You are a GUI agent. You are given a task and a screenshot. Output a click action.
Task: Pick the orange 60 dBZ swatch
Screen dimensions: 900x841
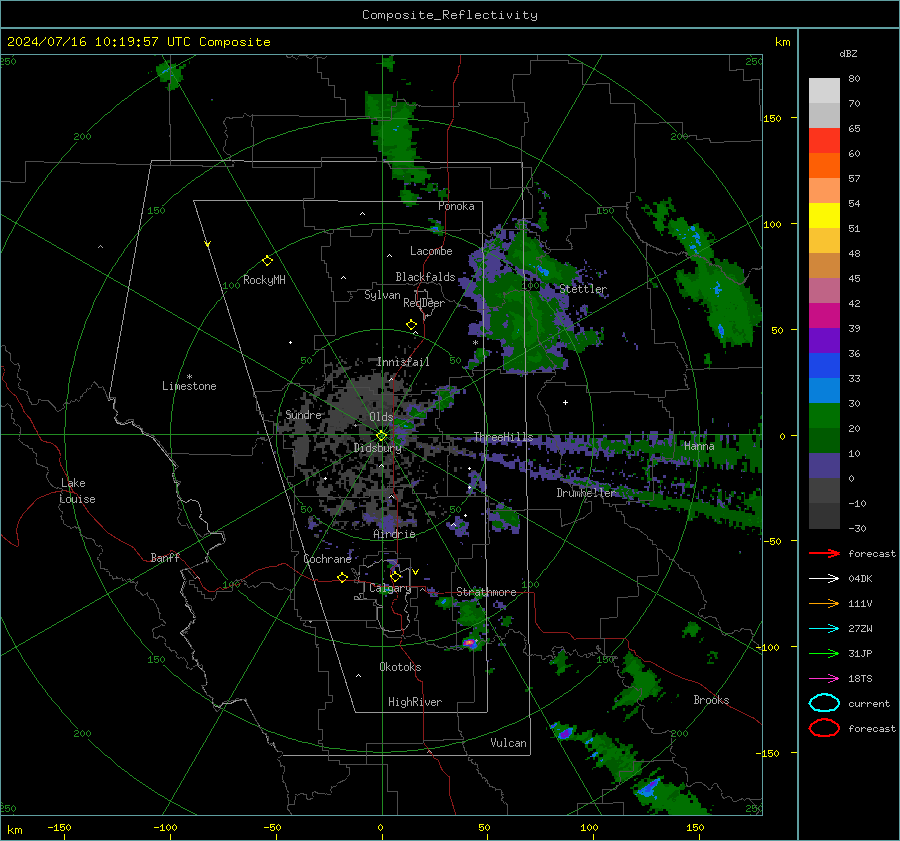(x=824, y=165)
